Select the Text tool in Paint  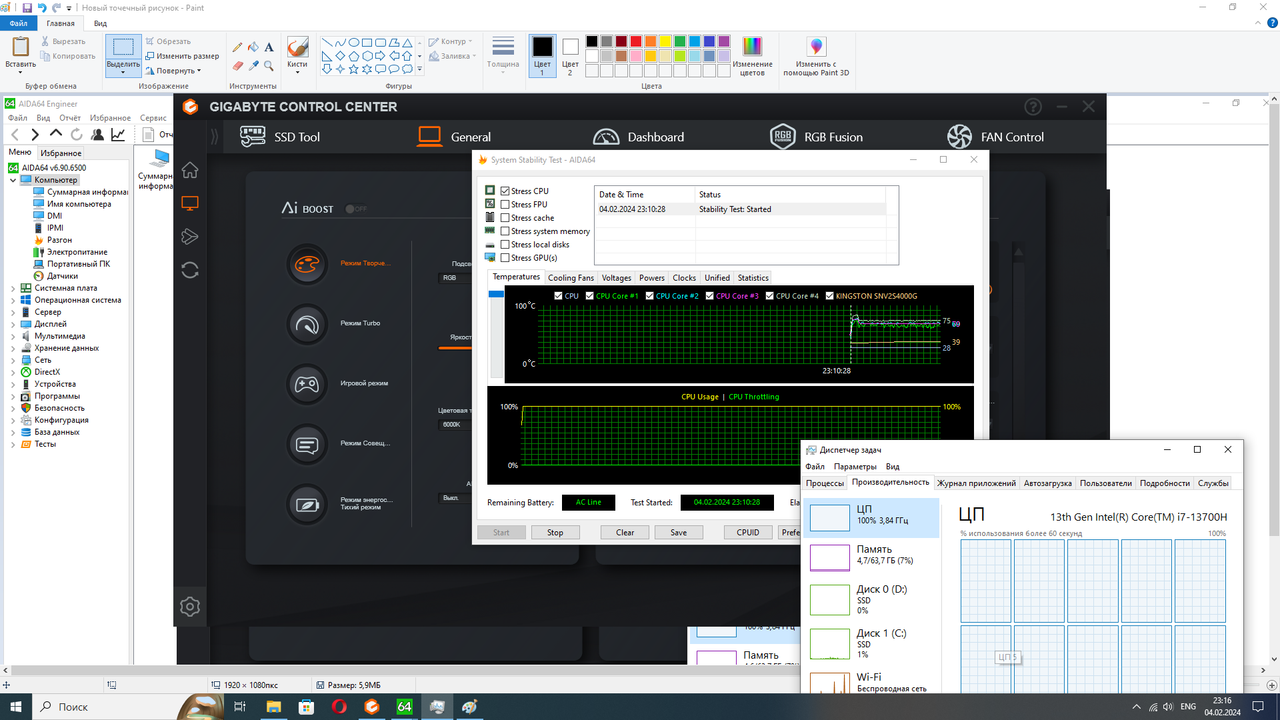(x=269, y=47)
